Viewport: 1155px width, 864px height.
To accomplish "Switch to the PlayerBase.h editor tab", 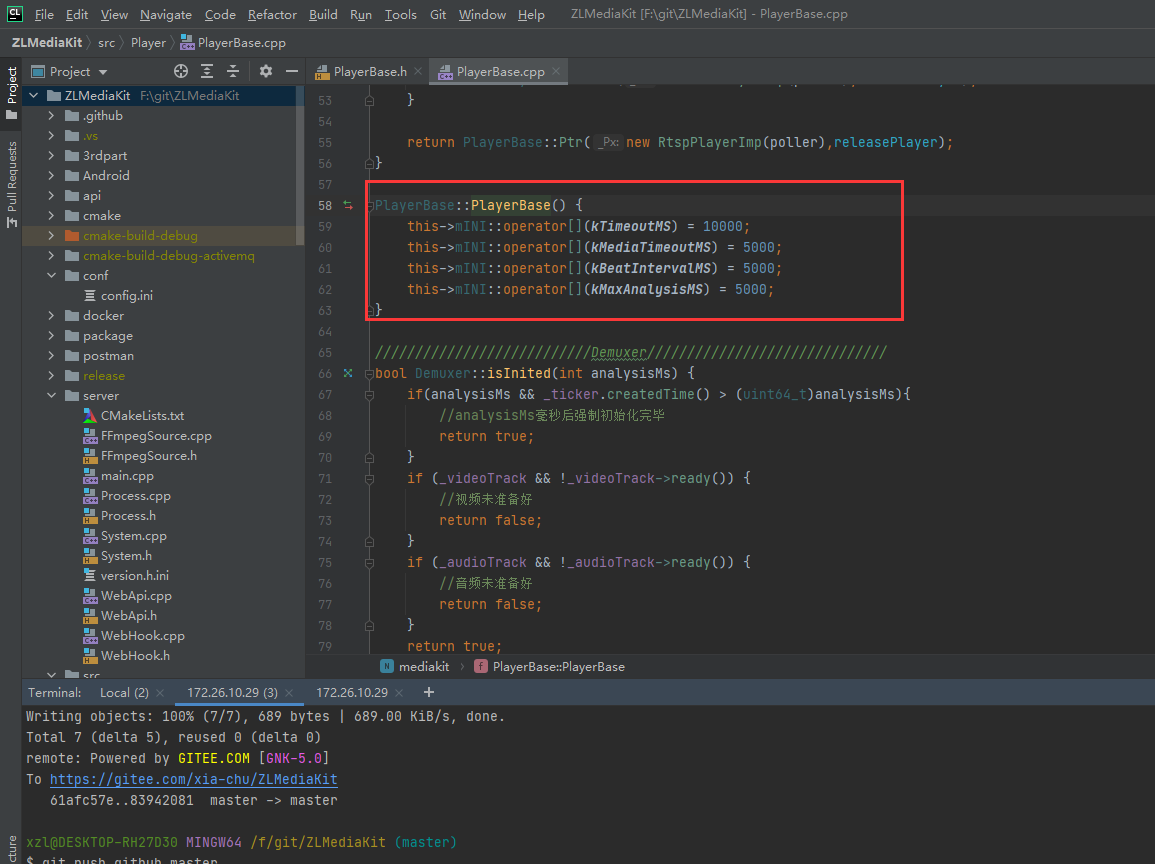I will (368, 72).
